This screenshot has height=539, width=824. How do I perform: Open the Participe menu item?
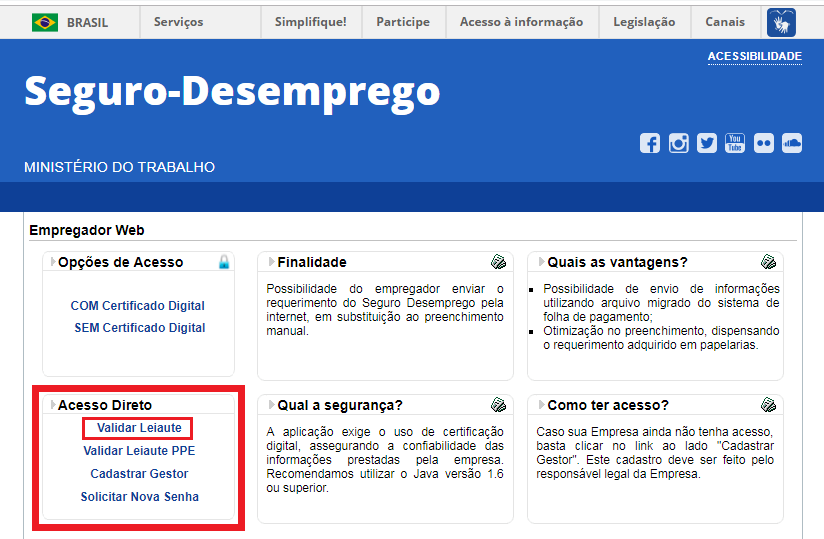tap(403, 22)
